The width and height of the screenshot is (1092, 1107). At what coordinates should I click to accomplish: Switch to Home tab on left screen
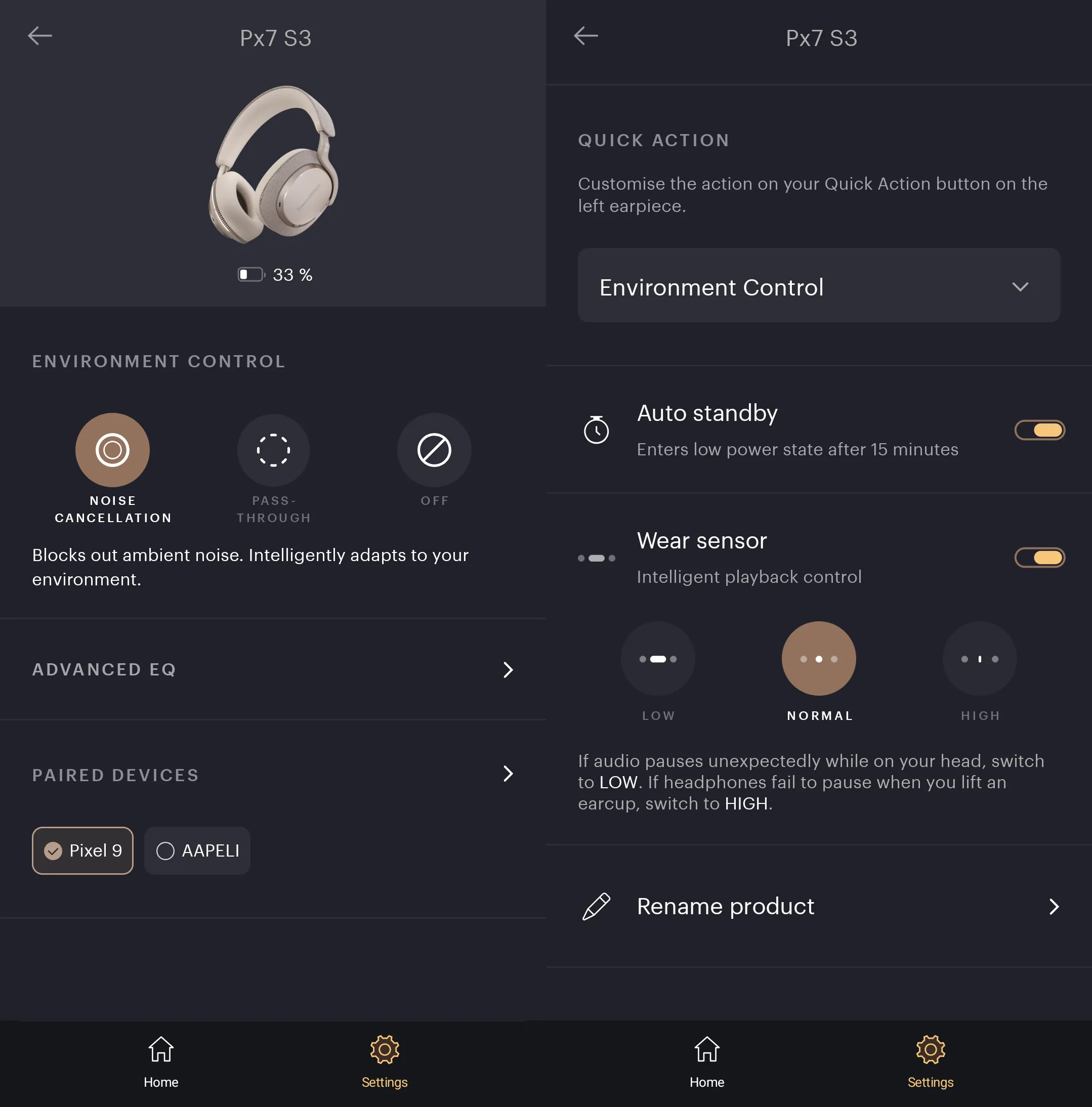coord(161,1063)
